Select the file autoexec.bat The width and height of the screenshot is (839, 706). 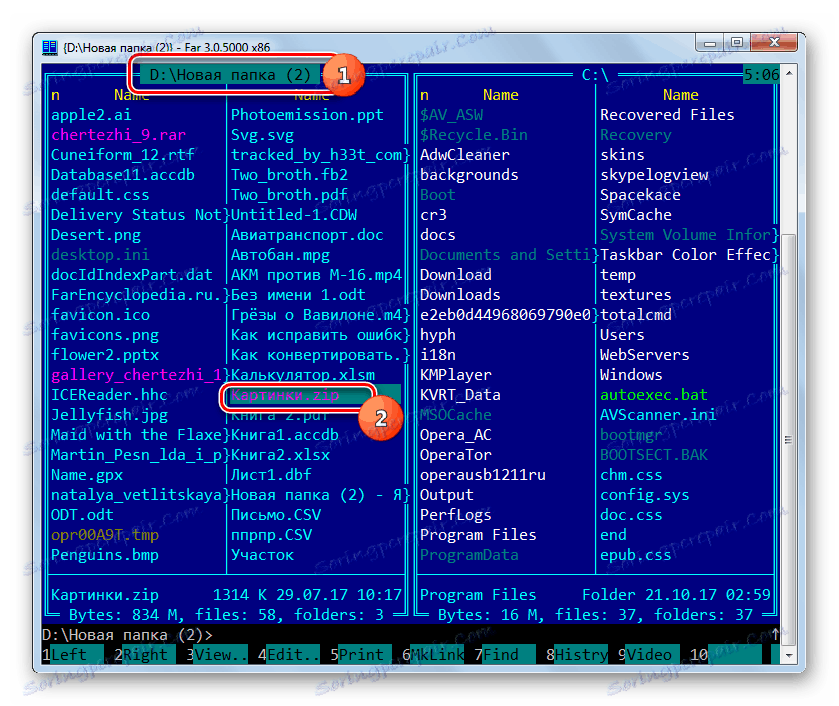654,395
